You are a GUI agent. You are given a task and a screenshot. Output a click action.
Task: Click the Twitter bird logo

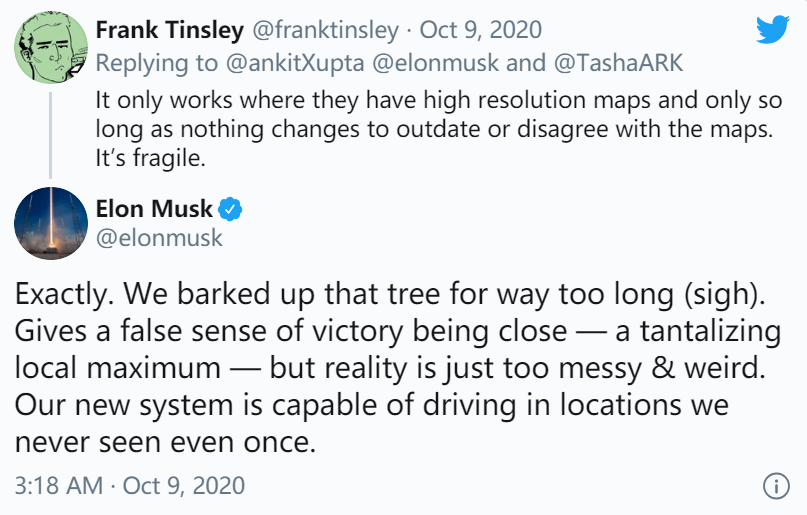773,29
